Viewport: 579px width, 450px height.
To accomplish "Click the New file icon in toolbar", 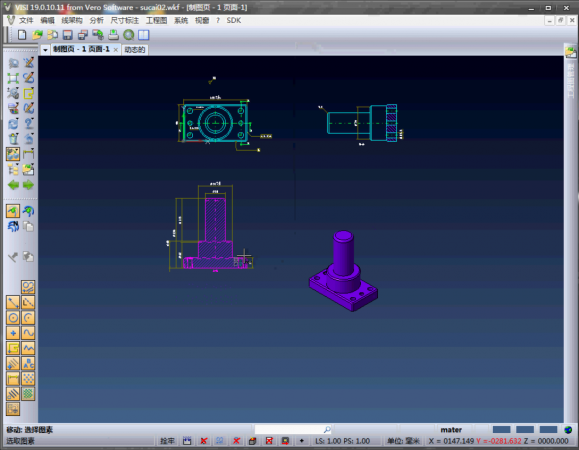I will pos(22,35).
